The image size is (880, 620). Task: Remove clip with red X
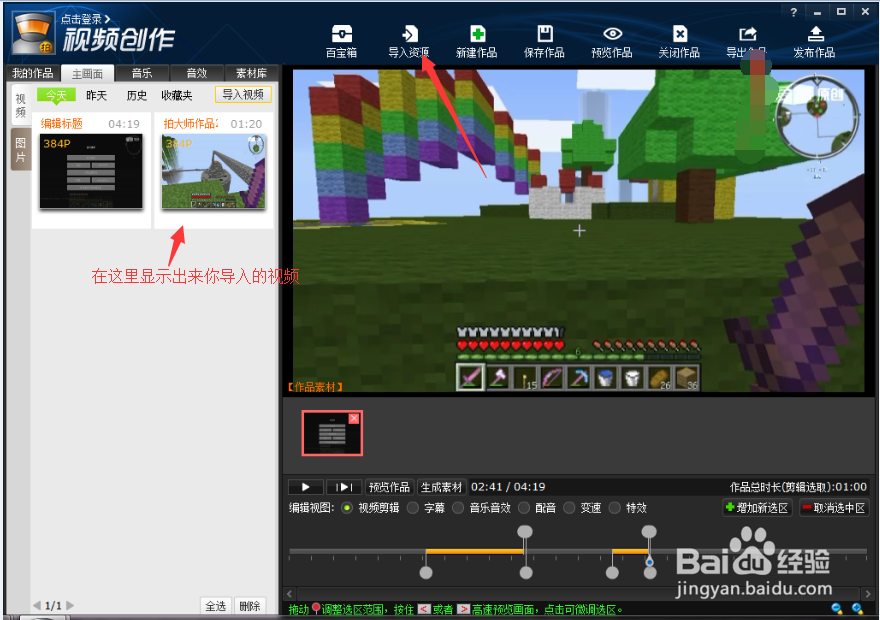pyautogui.click(x=354, y=419)
